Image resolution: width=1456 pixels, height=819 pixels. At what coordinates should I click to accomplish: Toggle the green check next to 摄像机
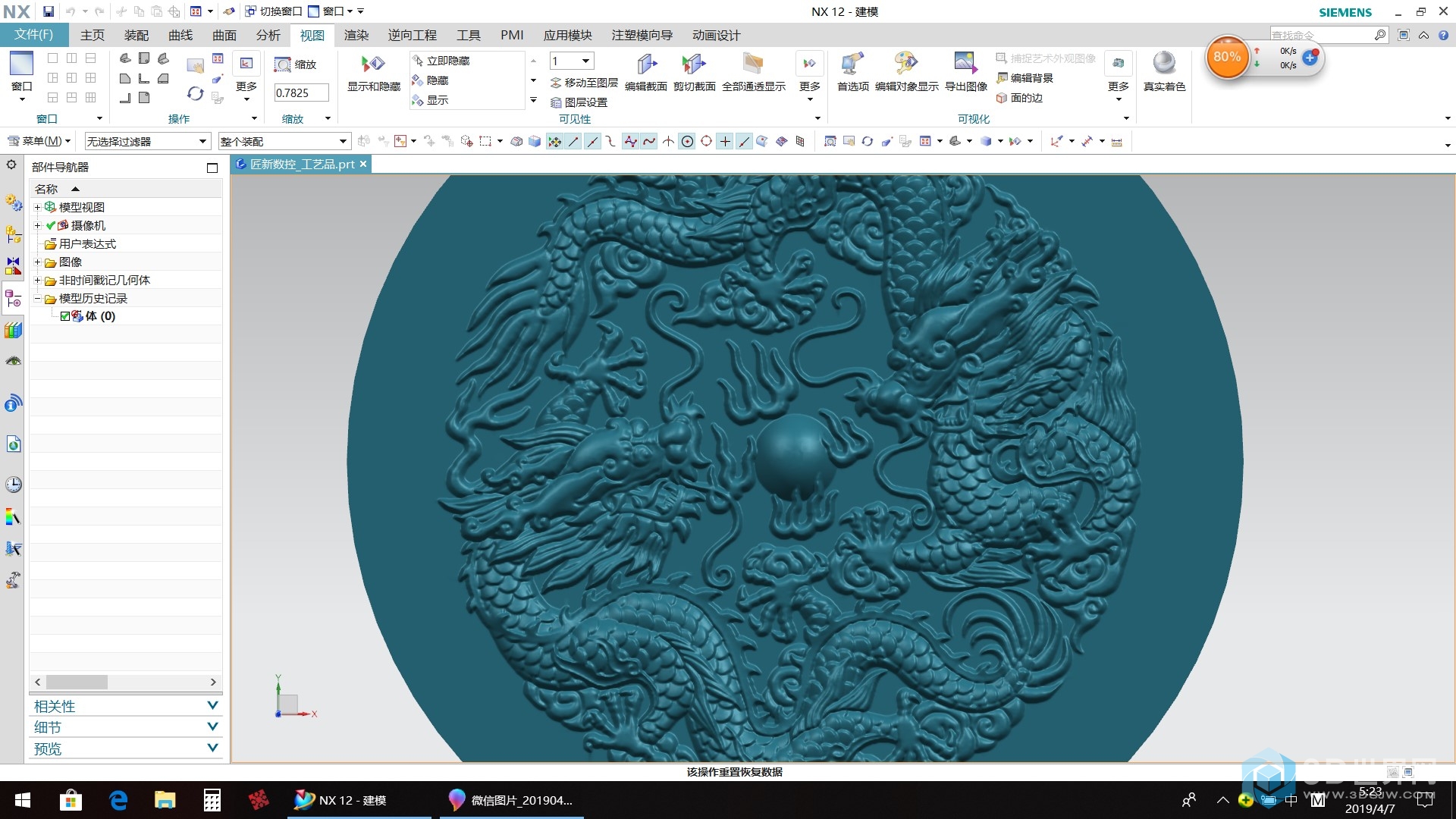[51, 225]
